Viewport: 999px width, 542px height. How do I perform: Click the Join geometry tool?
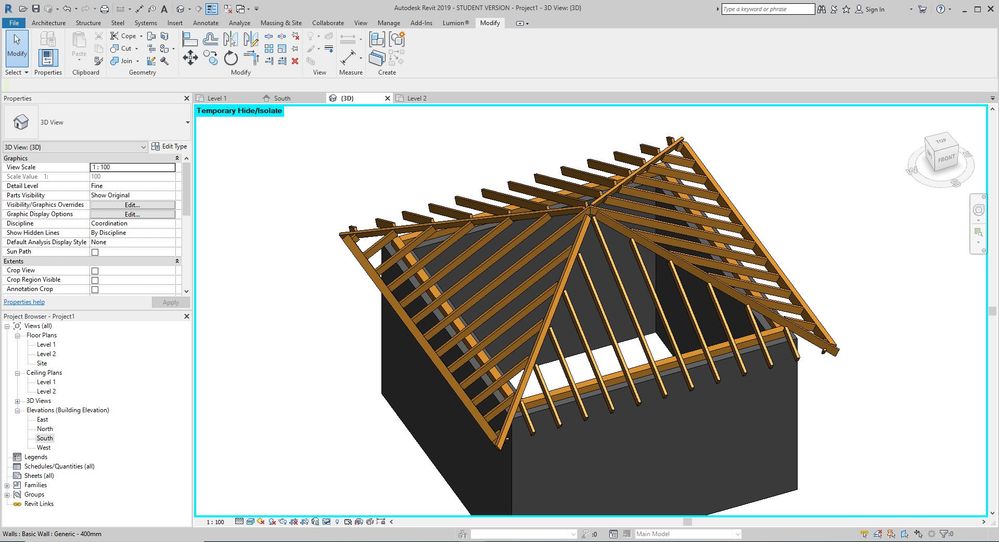coord(122,61)
